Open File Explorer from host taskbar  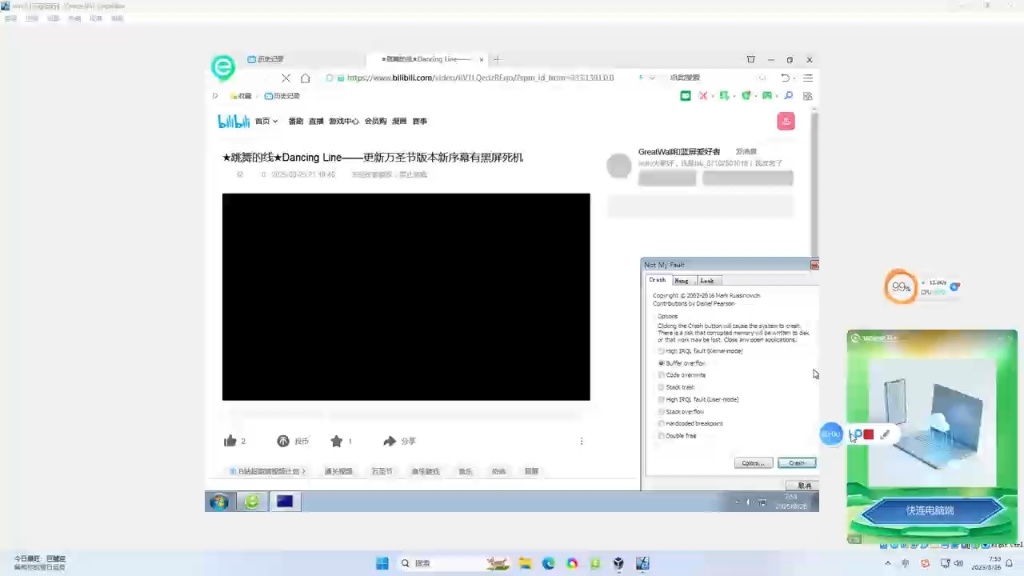click(525, 563)
